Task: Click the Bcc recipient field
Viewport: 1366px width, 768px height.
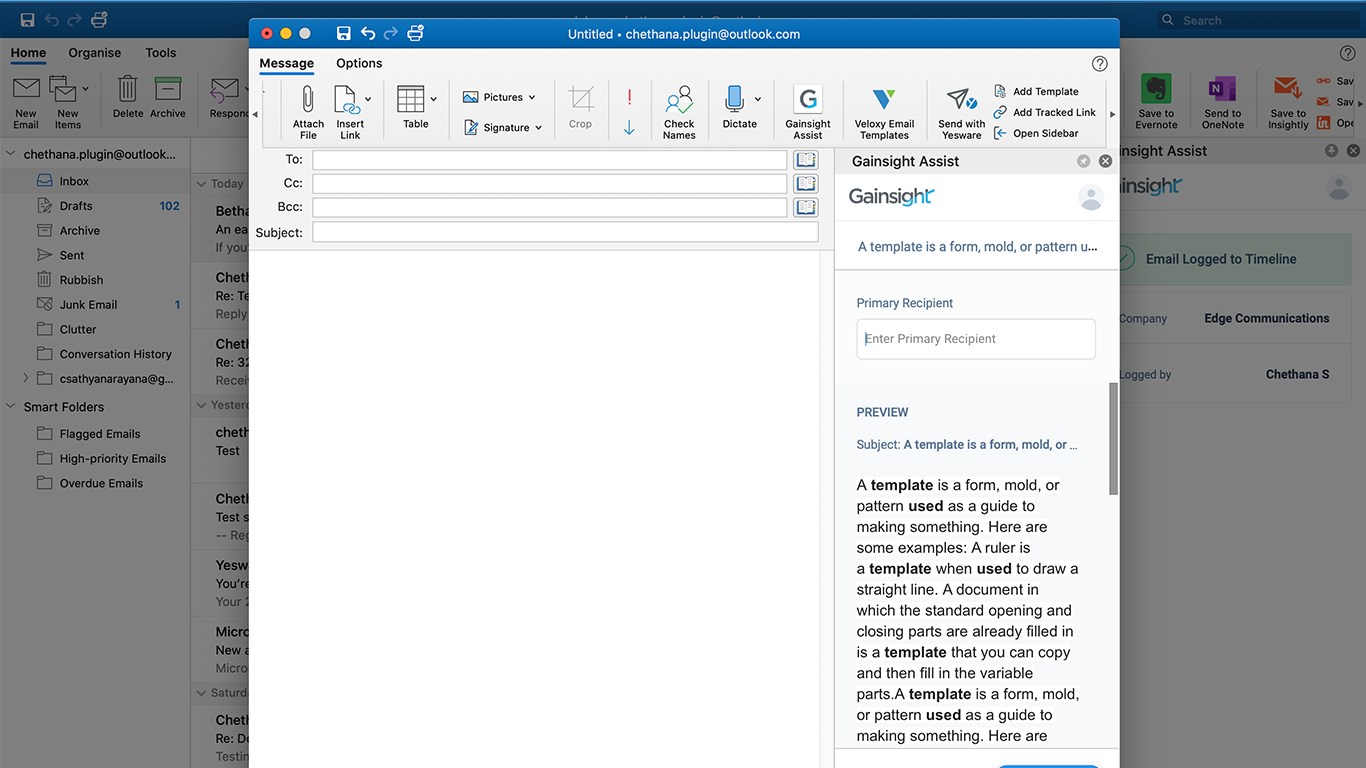Action: pos(550,208)
